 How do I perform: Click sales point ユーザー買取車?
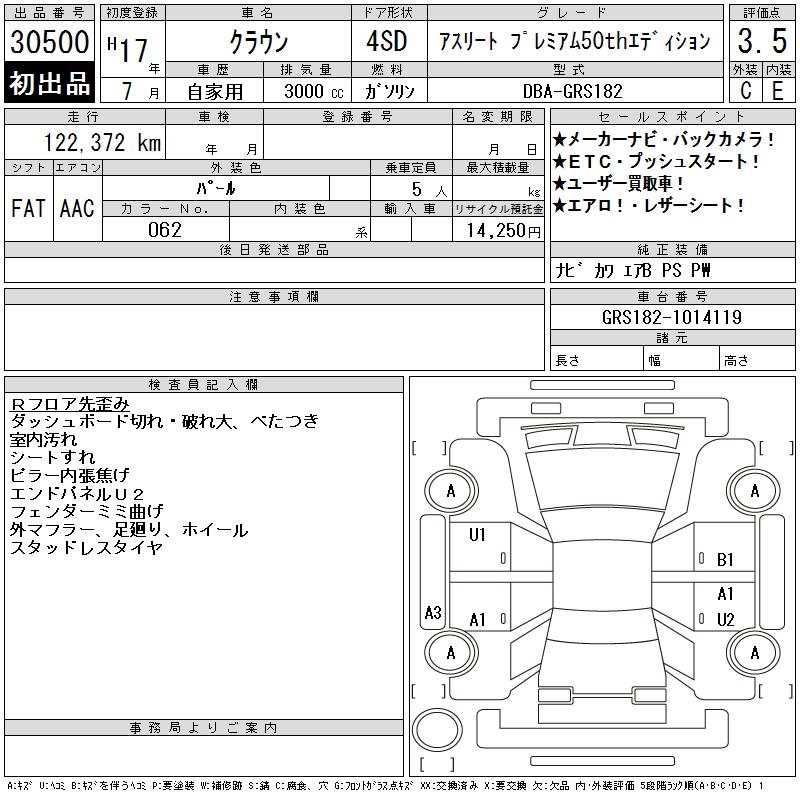[618, 183]
